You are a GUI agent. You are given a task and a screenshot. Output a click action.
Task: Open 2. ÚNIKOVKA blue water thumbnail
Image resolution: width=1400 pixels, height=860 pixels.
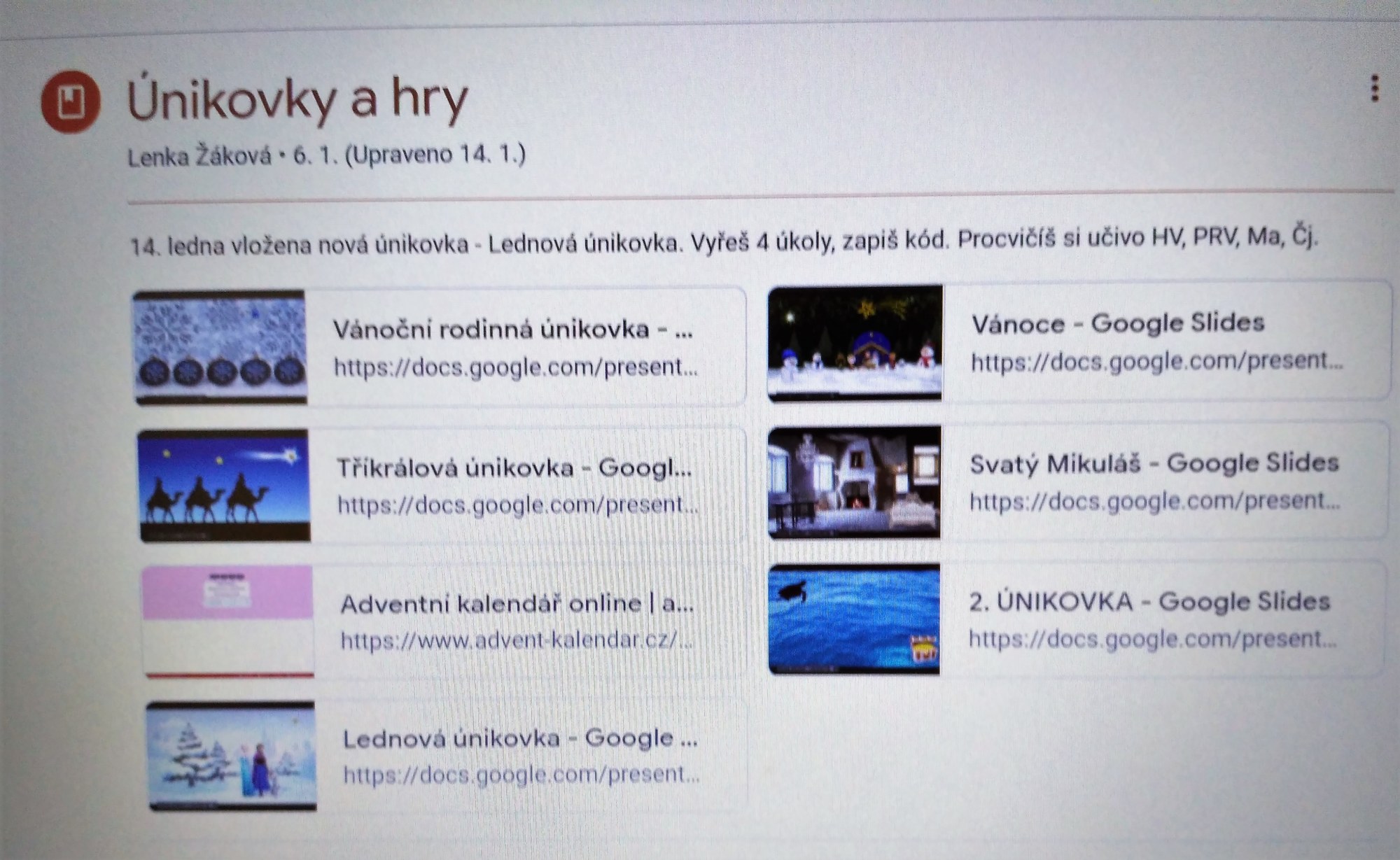[854, 619]
